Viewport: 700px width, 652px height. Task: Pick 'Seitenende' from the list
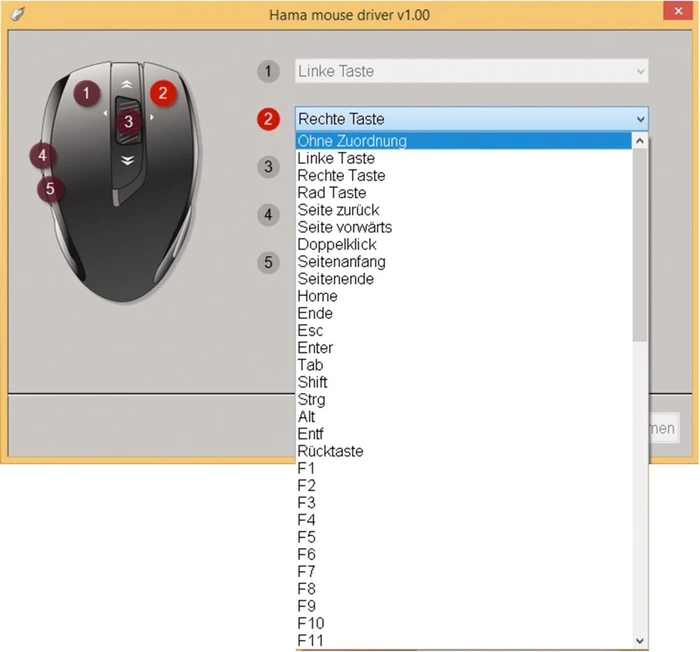point(463,279)
